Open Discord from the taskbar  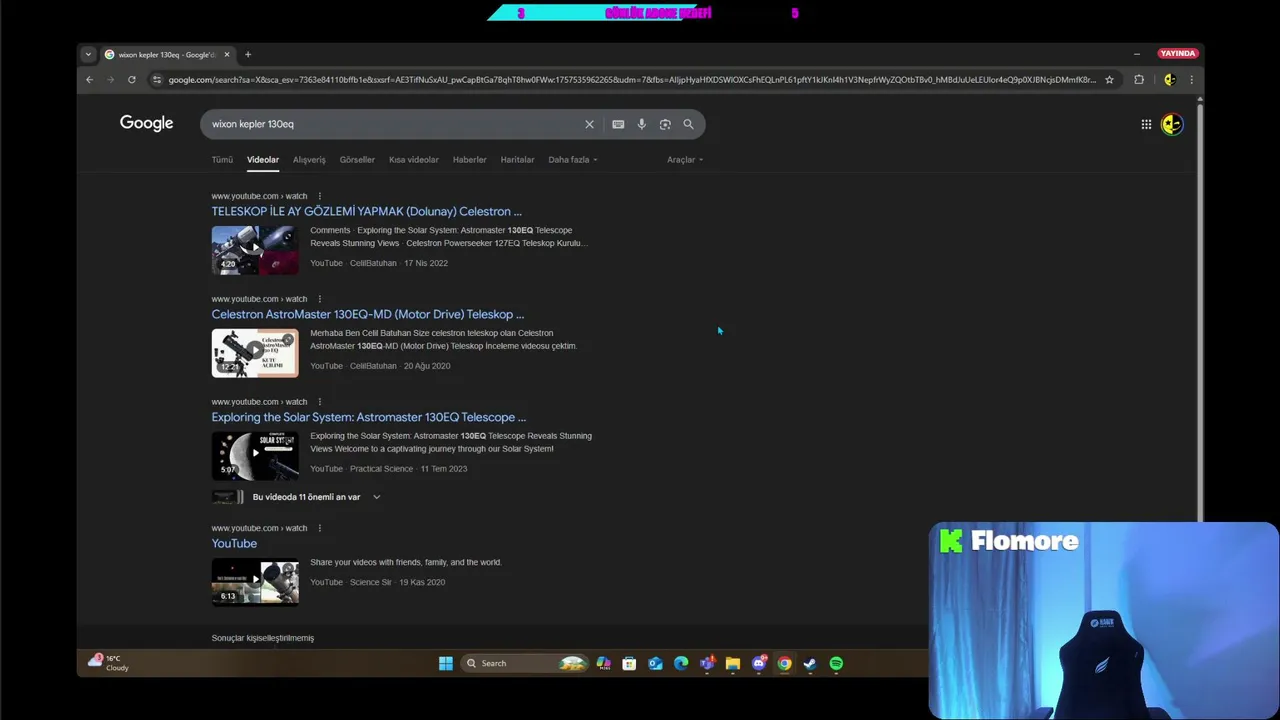(x=759, y=663)
